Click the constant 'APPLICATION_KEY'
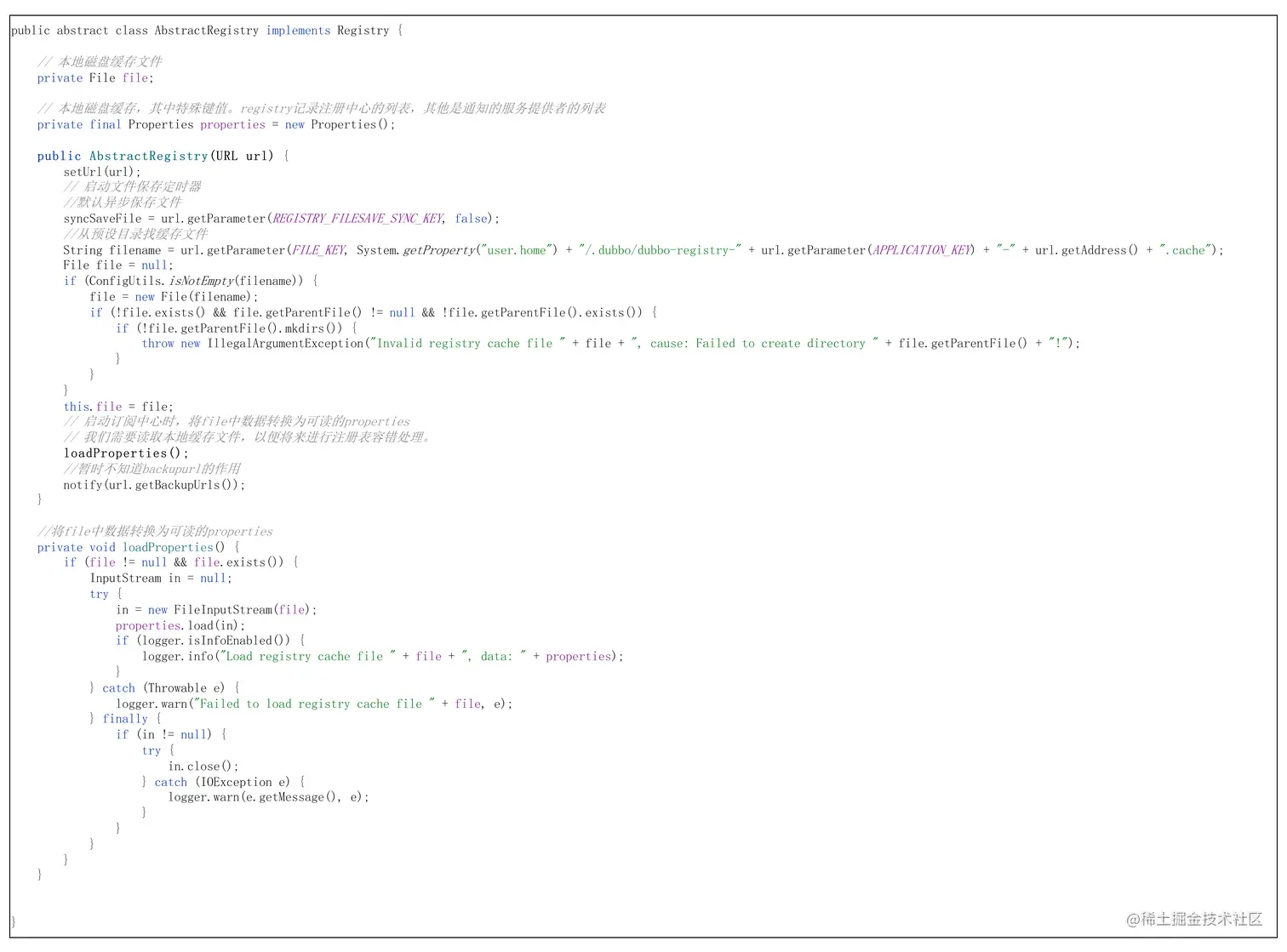Viewport: 1287px width, 952px height. [922, 250]
